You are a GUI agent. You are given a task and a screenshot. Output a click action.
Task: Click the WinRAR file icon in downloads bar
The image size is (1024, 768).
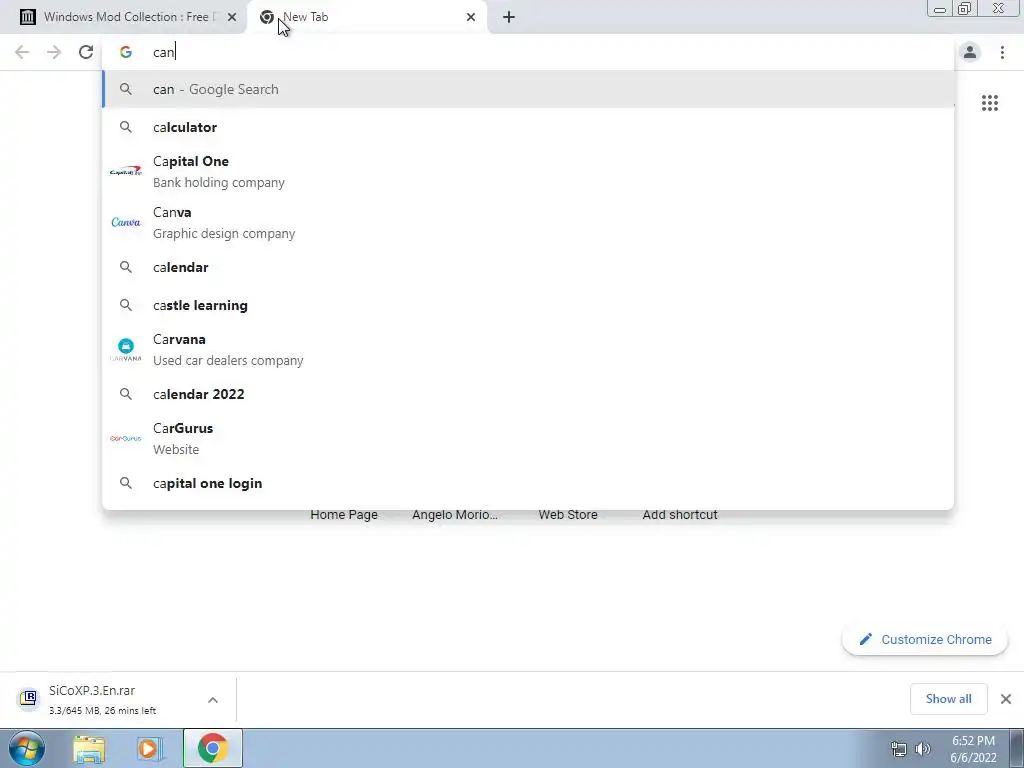[x=28, y=699]
